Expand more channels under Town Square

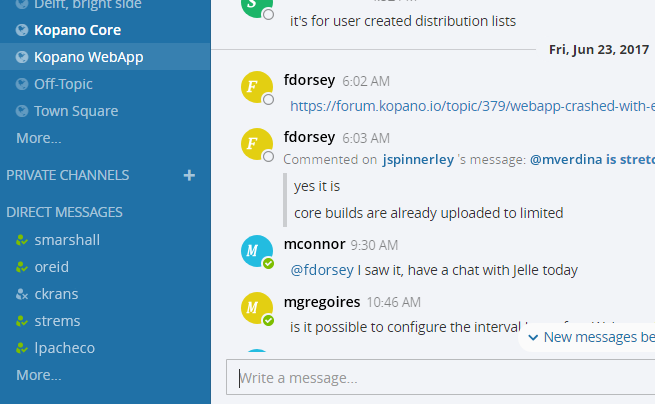(38, 138)
